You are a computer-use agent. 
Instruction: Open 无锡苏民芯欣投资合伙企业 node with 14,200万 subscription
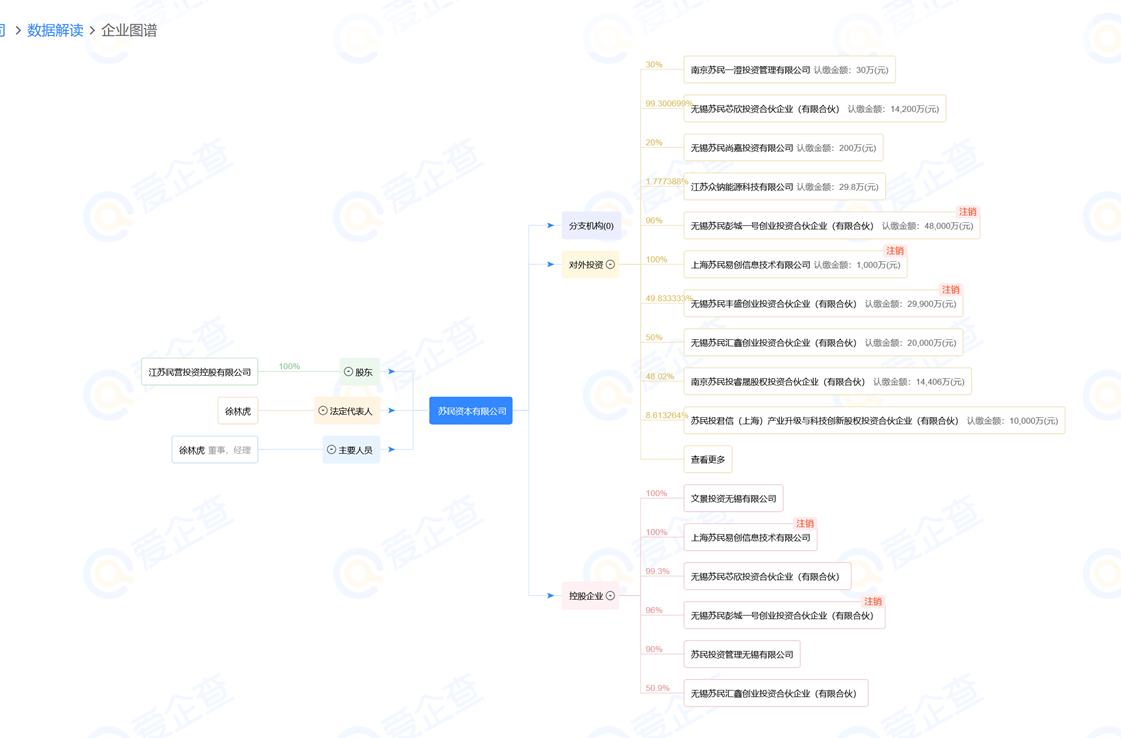[x=814, y=109]
